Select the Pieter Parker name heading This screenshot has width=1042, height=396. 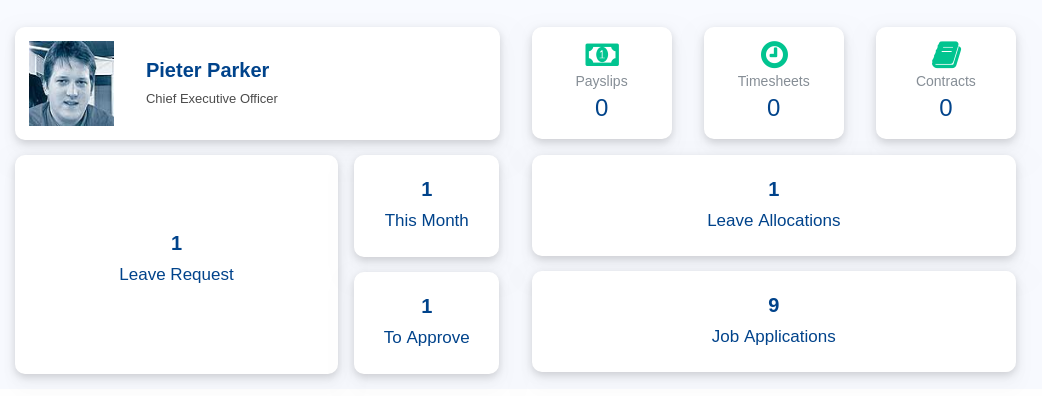pyautogui.click(x=207, y=70)
